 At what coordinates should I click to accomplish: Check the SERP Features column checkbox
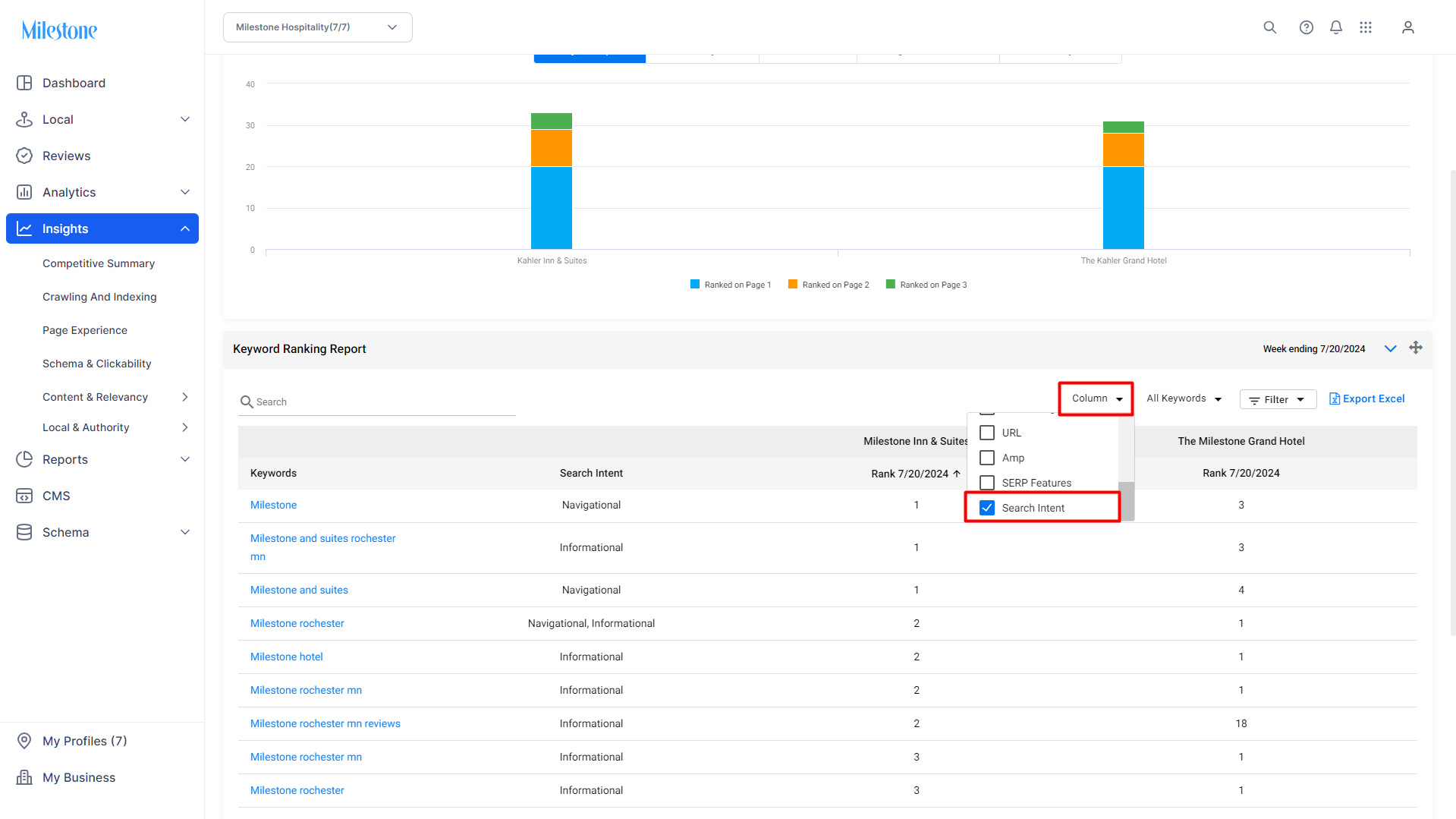[x=987, y=483]
